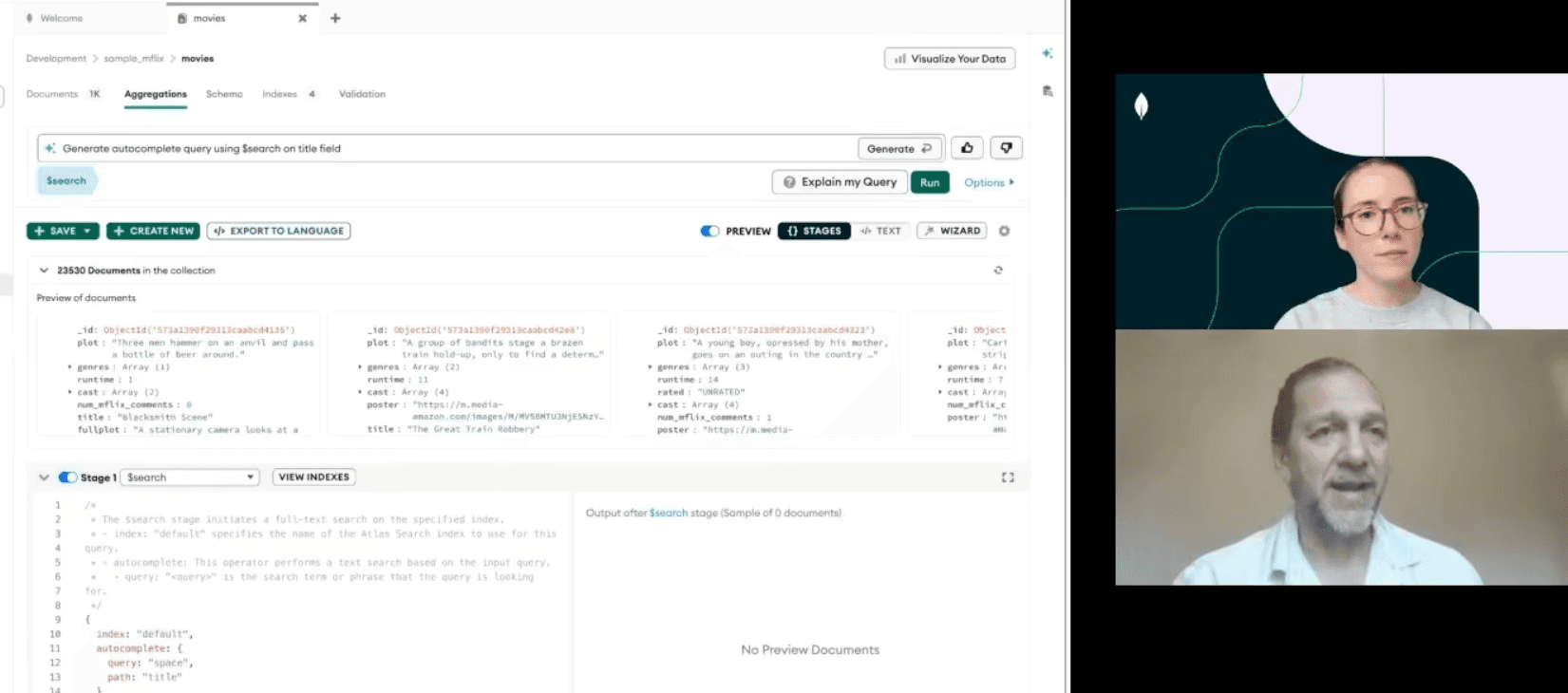Click the $search stage chip
The height and width of the screenshot is (693, 1568).
[x=66, y=180]
